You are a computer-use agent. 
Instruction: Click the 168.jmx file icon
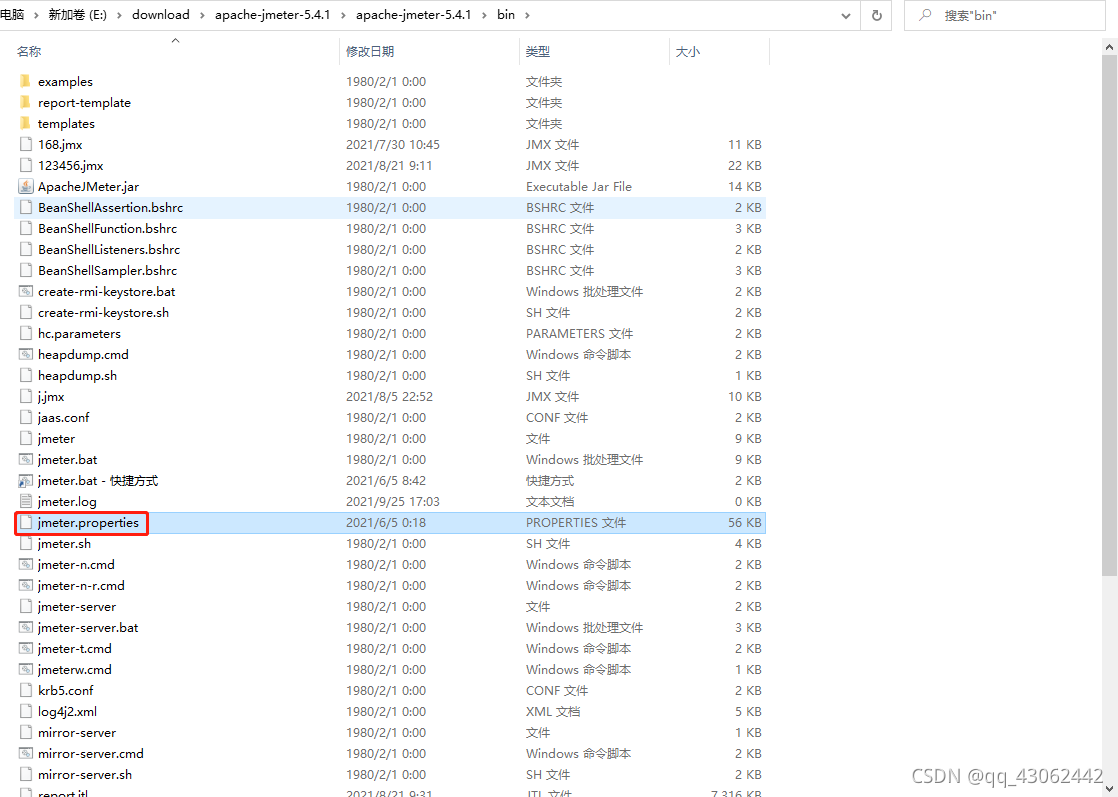[26, 144]
